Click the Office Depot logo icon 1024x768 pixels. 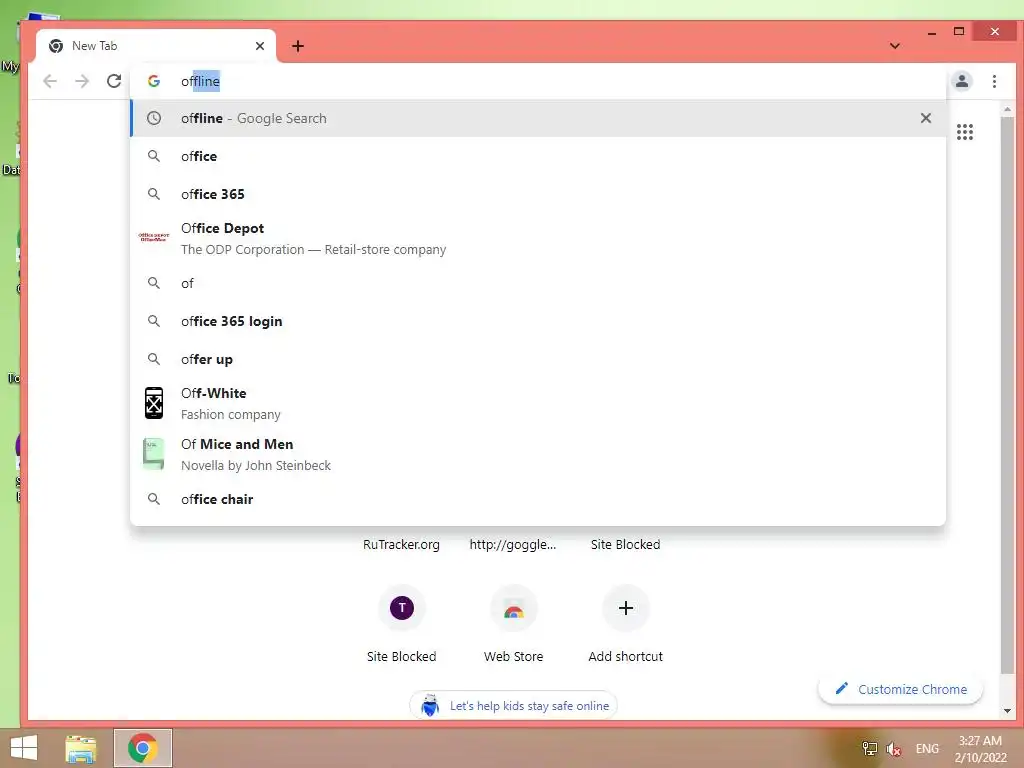pos(153,237)
